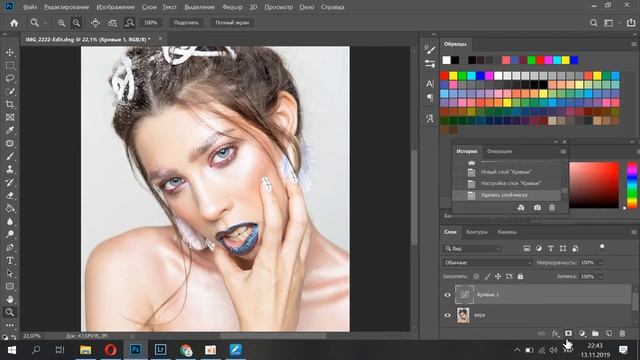Select the Move tool
640x360 pixels.
point(10,53)
